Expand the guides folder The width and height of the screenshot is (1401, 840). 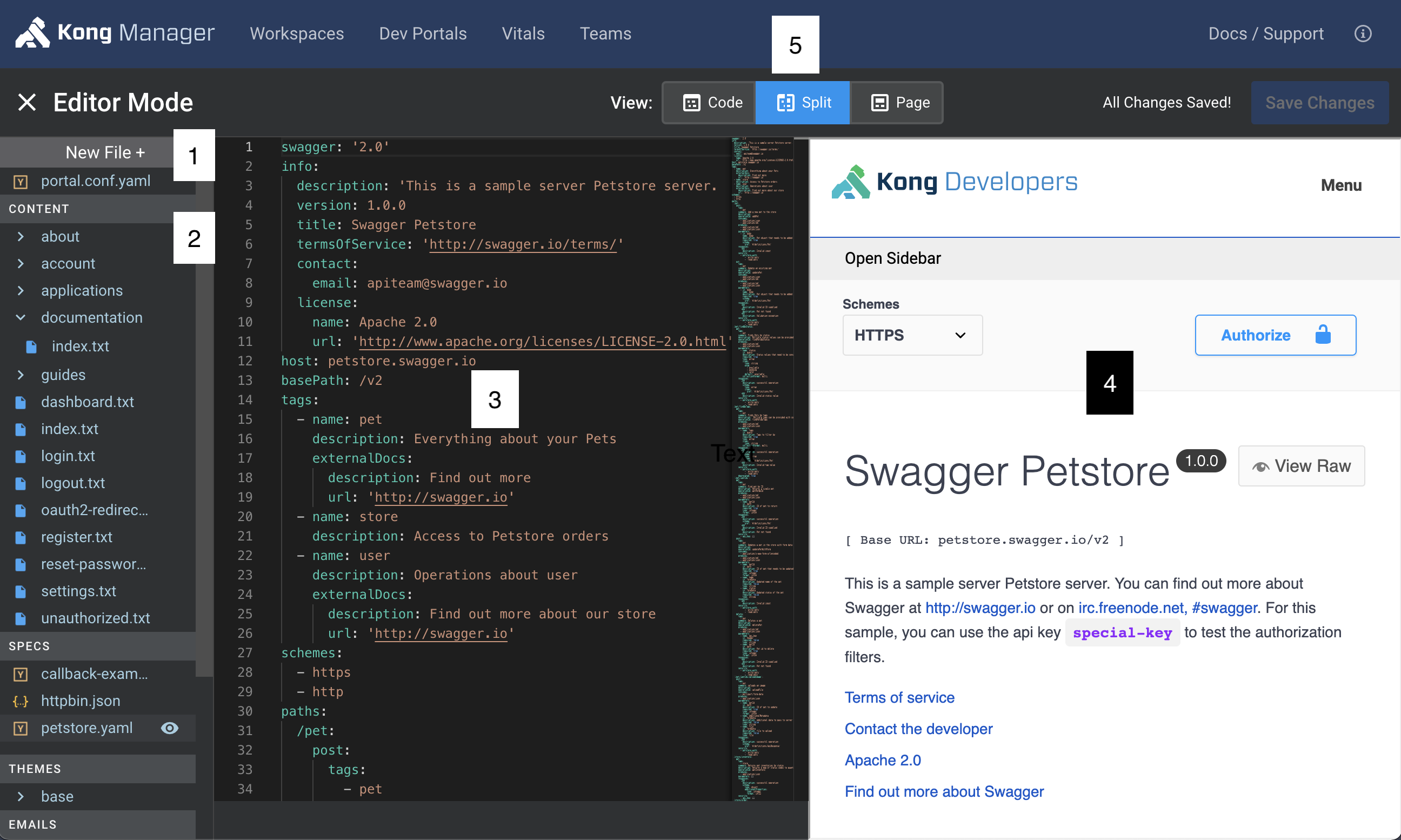click(x=21, y=375)
